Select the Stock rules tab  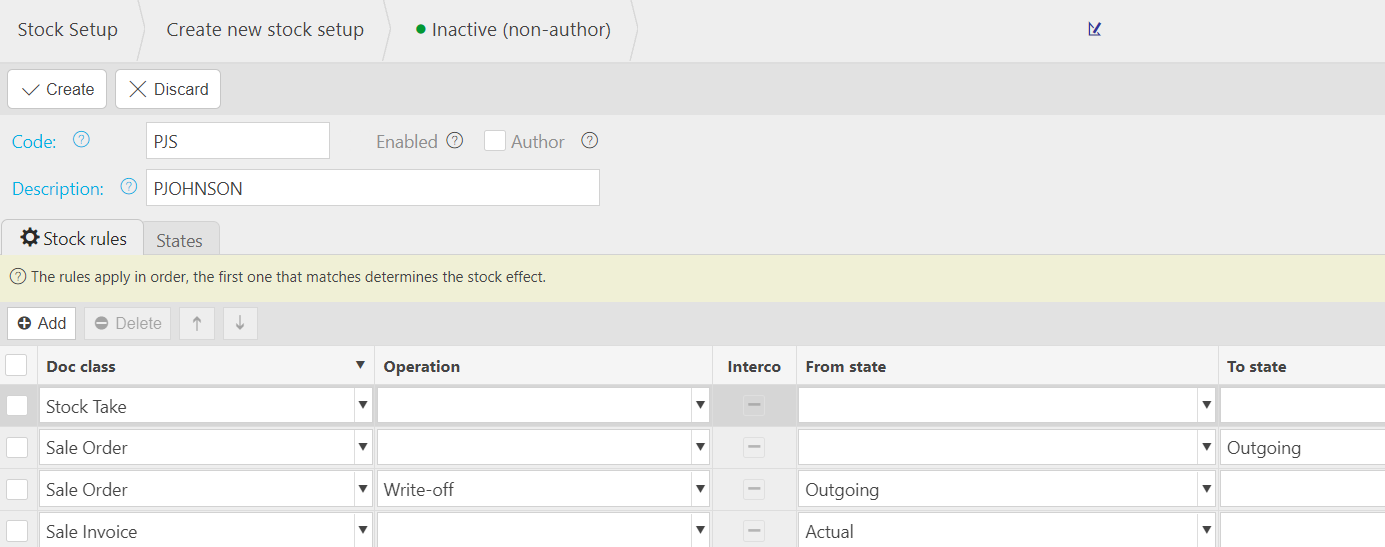74,239
